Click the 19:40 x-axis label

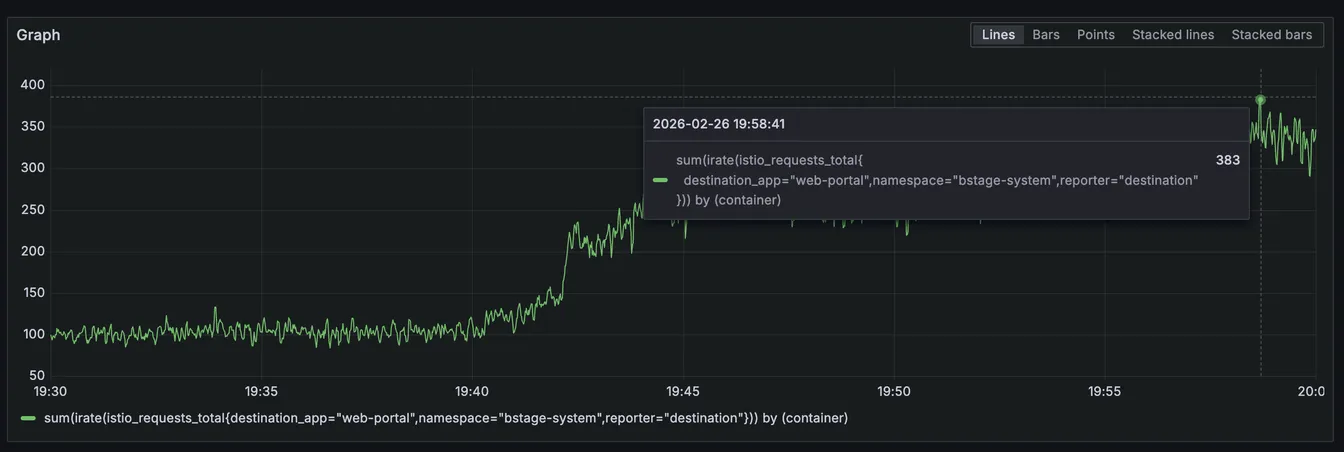coord(471,391)
